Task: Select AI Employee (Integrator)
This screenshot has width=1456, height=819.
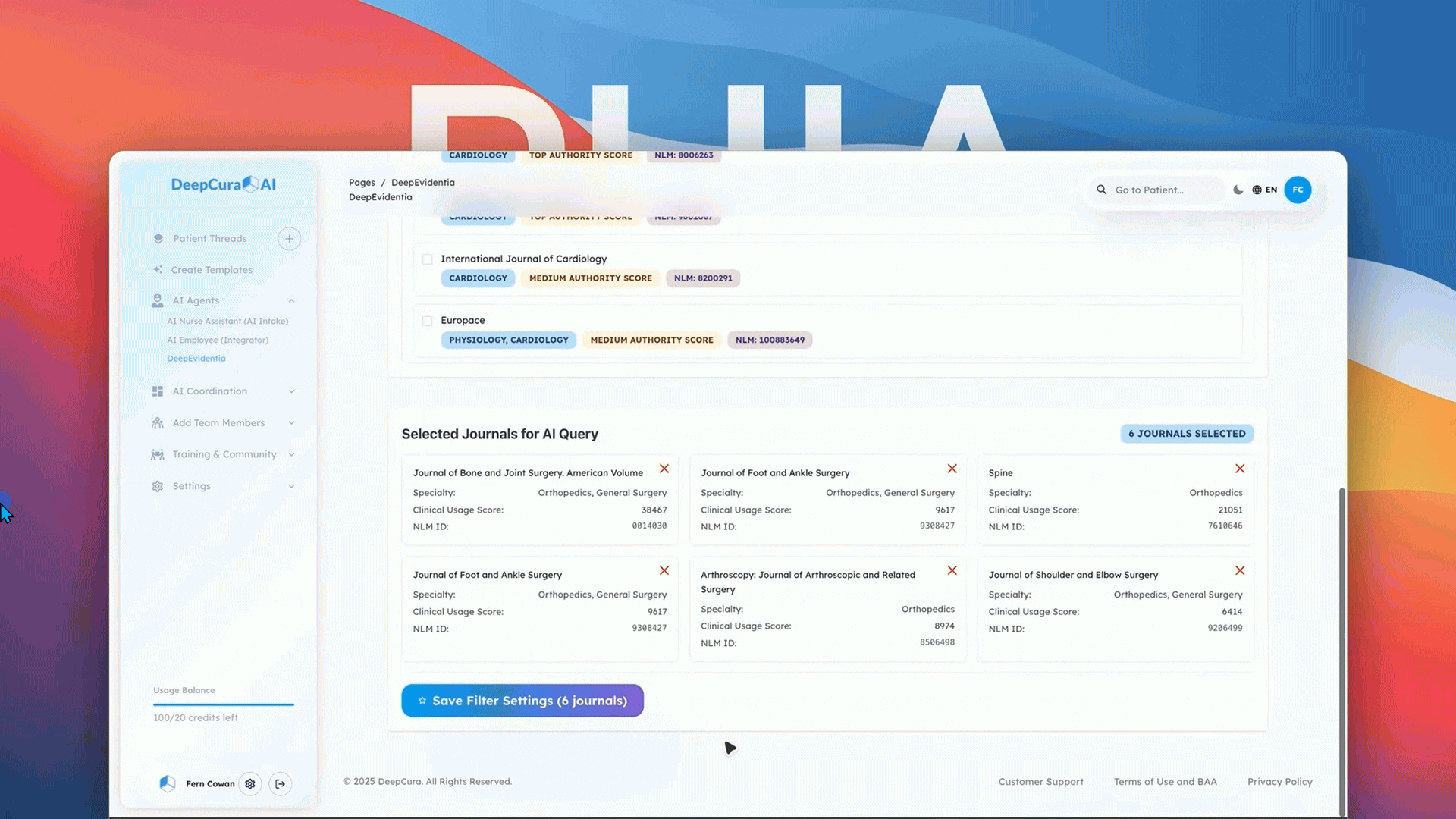Action: point(218,340)
